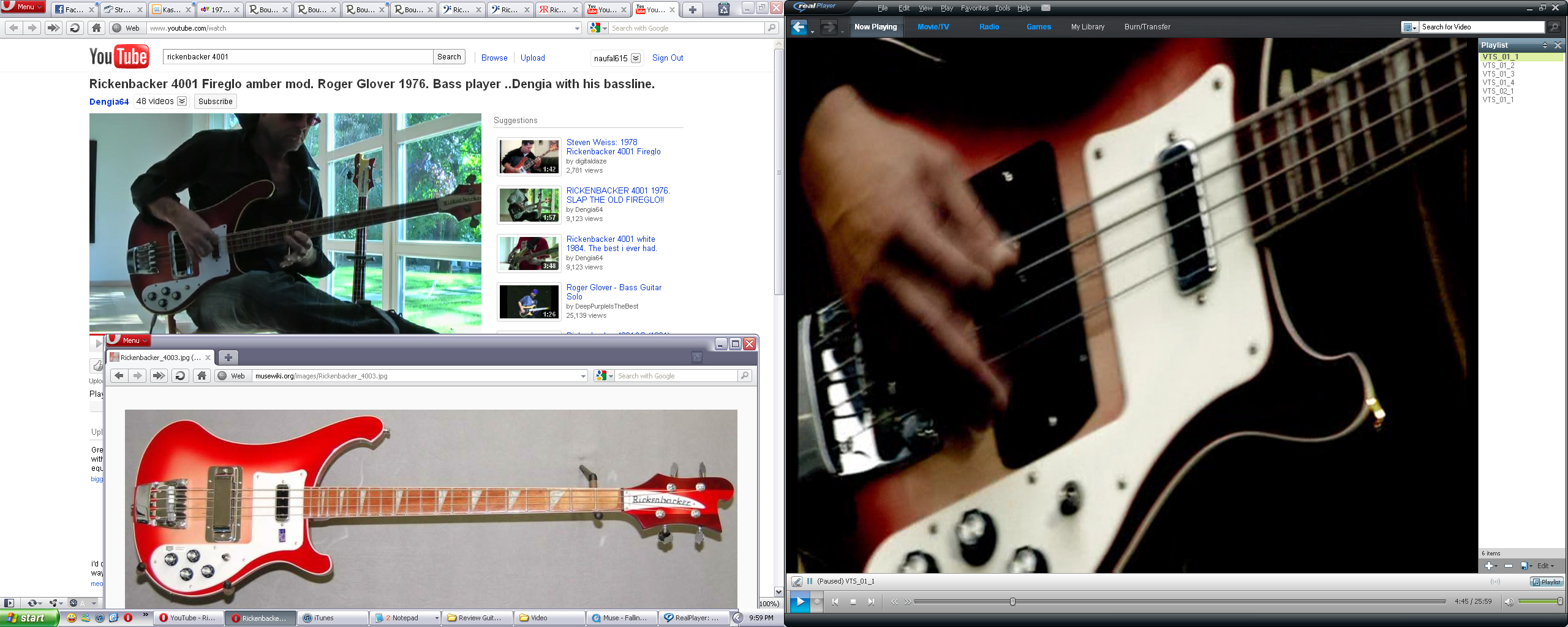Open the Favorites menu in RealPlayer
The width and height of the screenshot is (1568, 627).
click(x=974, y=8)
